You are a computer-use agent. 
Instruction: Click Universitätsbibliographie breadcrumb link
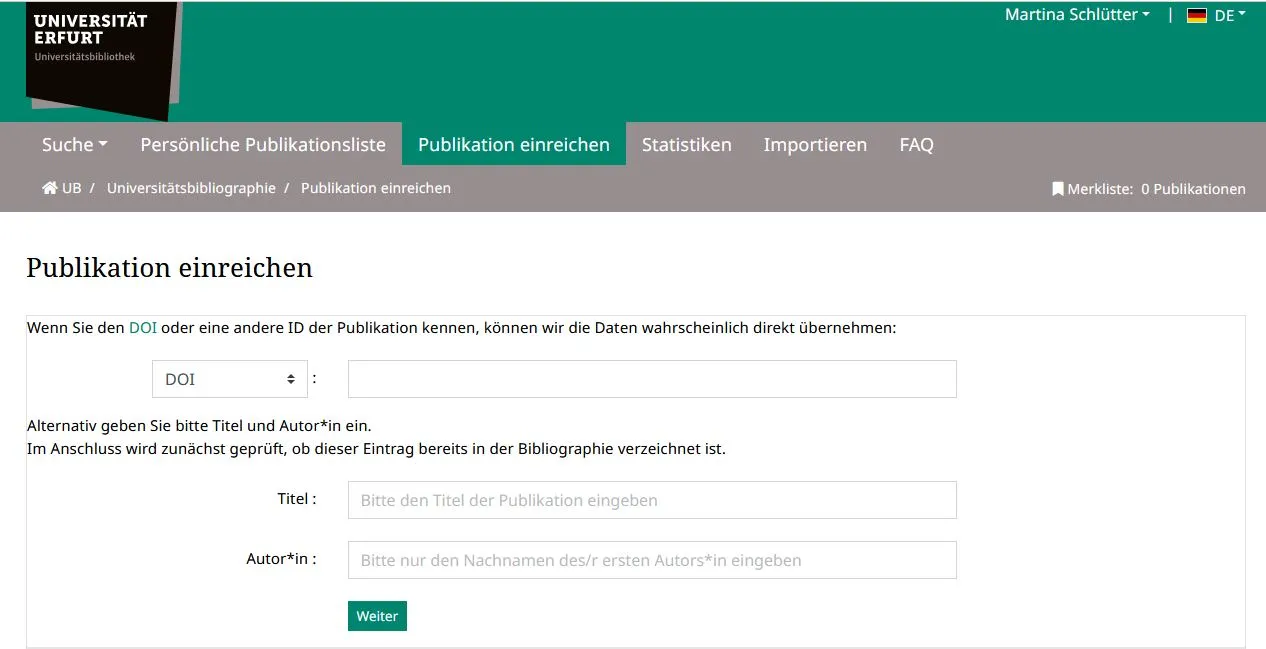coord(191,188)
